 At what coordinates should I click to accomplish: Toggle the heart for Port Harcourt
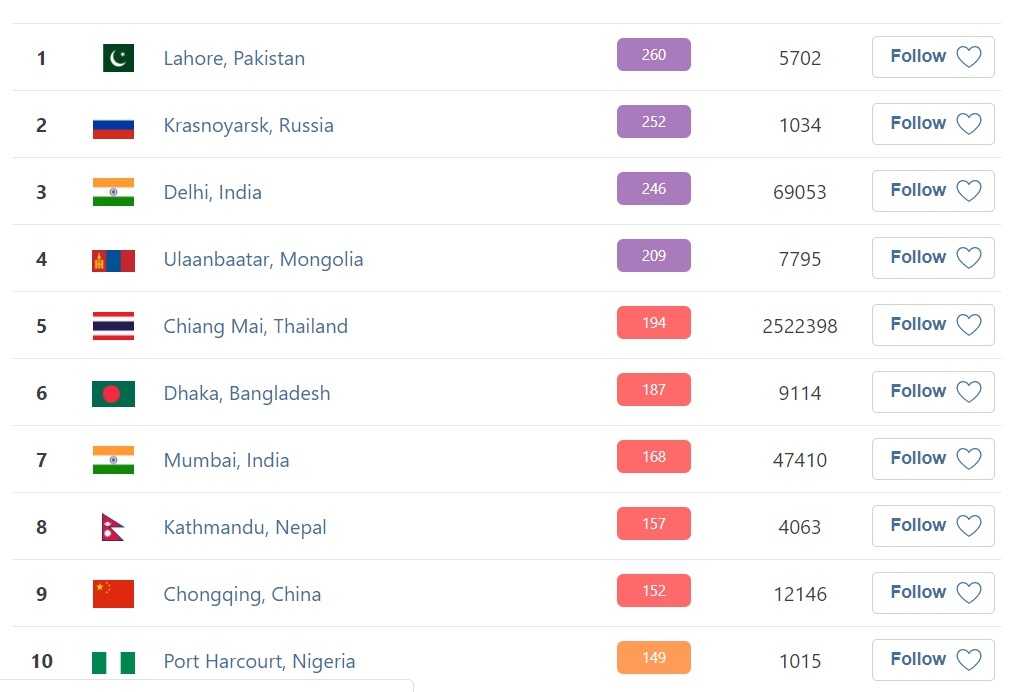pyautogui.click(x=968, y=660)
